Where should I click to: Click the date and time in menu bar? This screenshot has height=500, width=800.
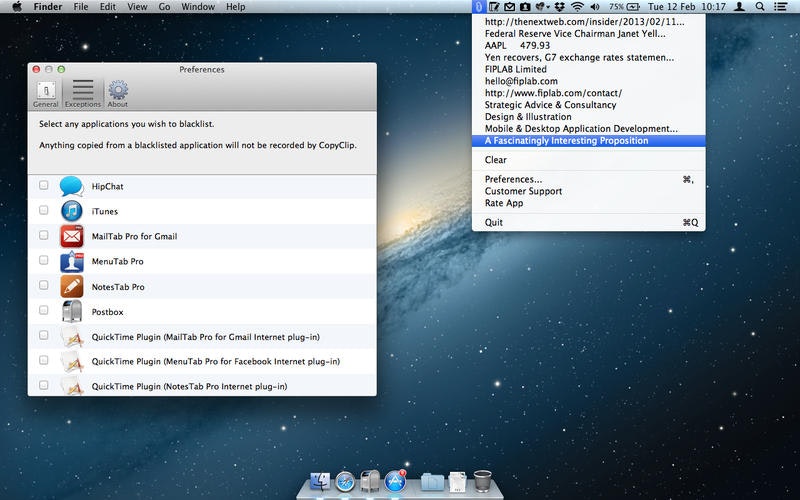point(687,7)
